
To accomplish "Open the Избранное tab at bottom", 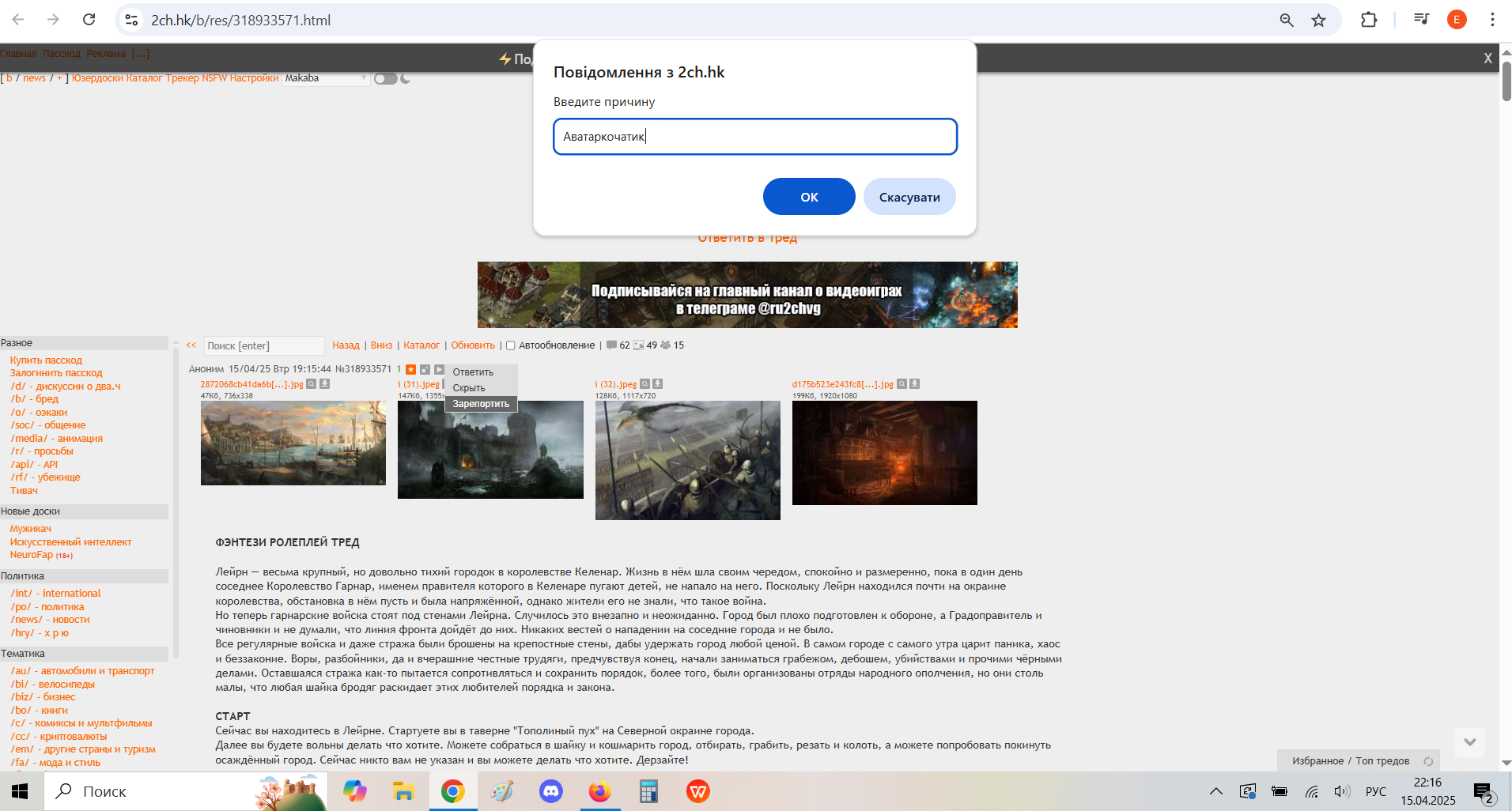I will 1317,761.
